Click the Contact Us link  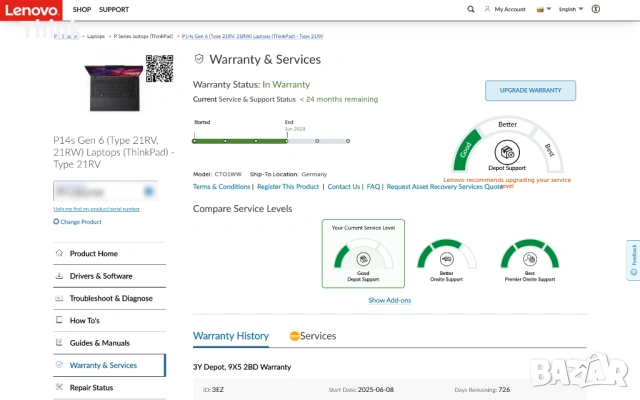[x=344, y=187]
